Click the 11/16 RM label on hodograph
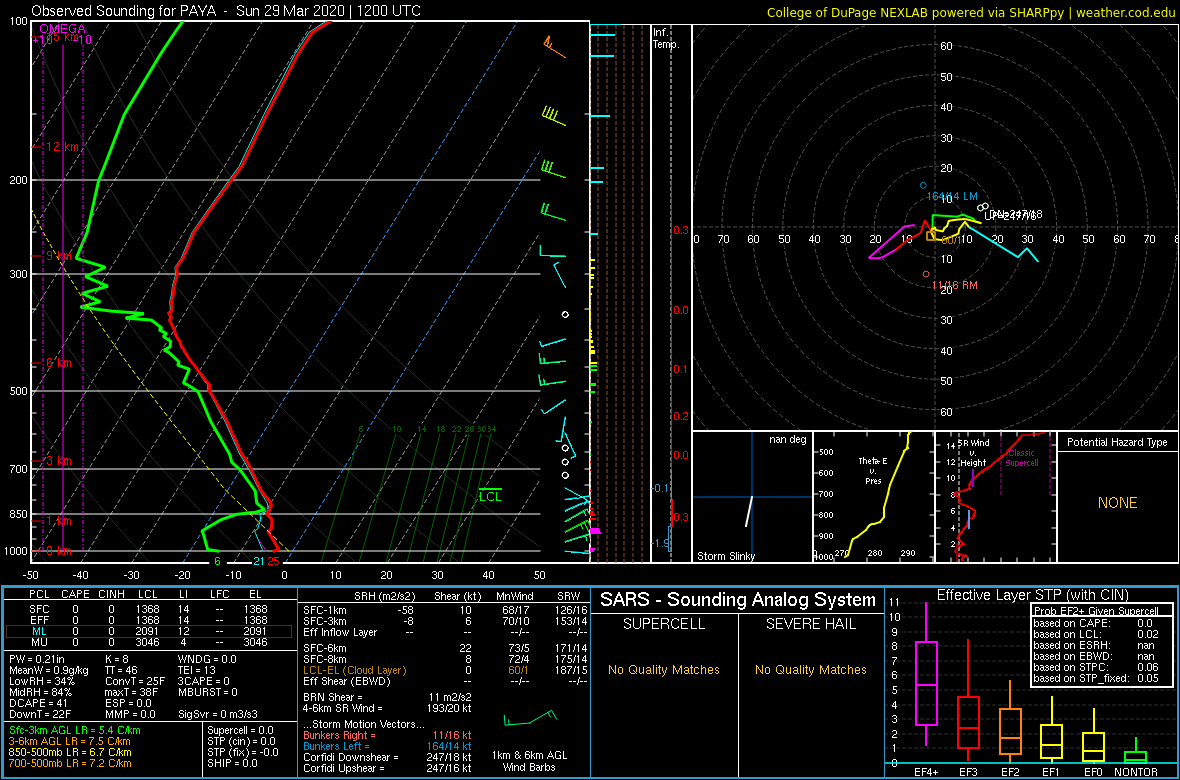The height and width of the screenshot is (780, 1180). [x=955, y=285]
